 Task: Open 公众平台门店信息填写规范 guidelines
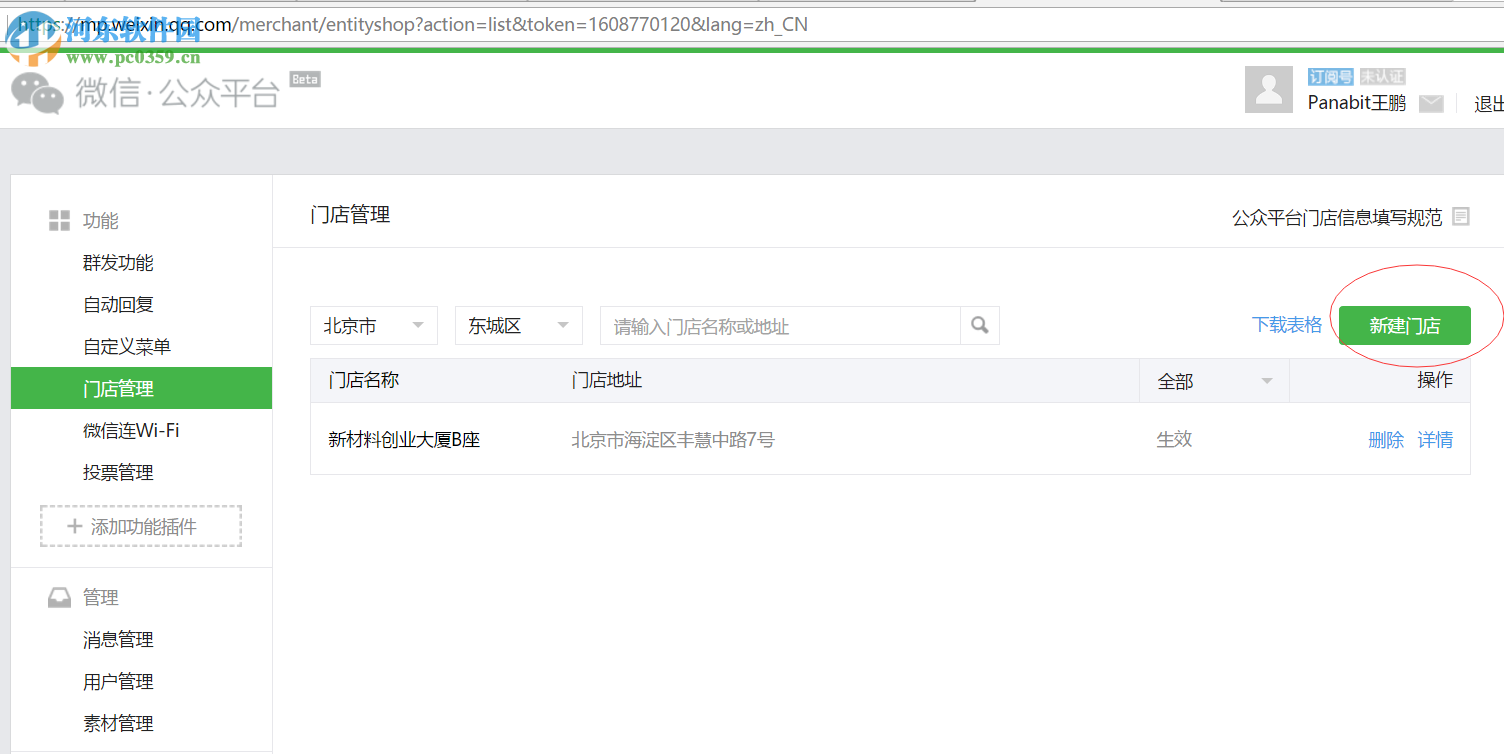1336,217
